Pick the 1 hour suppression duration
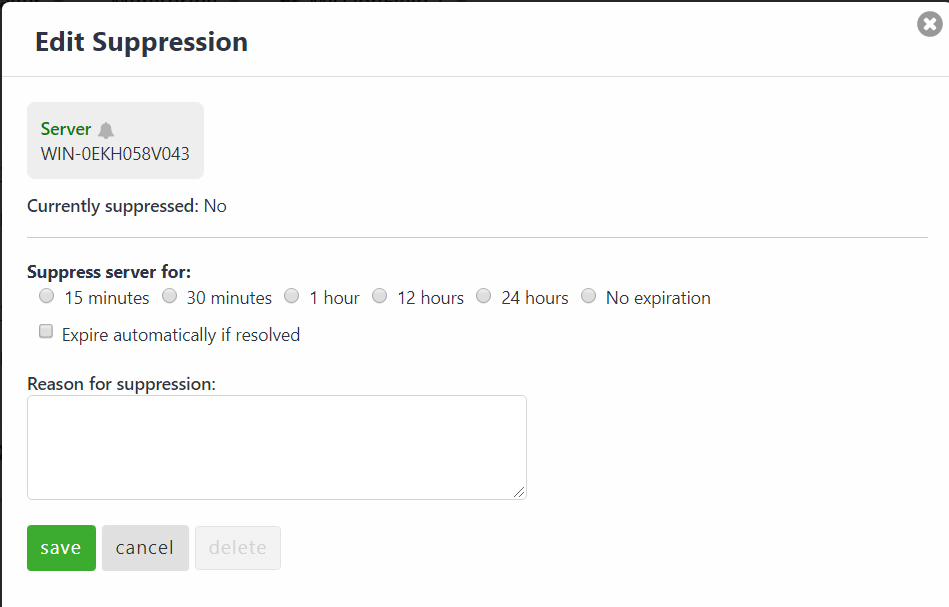Viewport: 949px width, 607px height. [x=292, y=296]
